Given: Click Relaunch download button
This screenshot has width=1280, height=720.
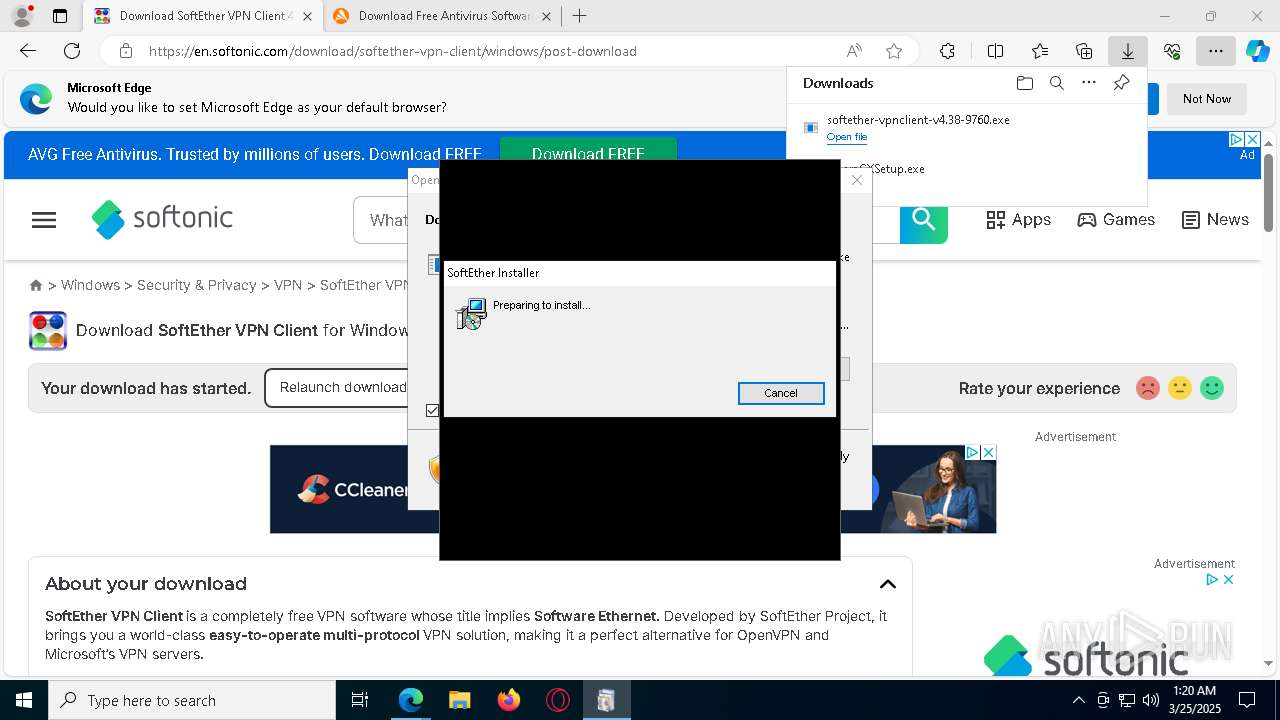Looking at the screenshot, I should [x=343, y=388].
